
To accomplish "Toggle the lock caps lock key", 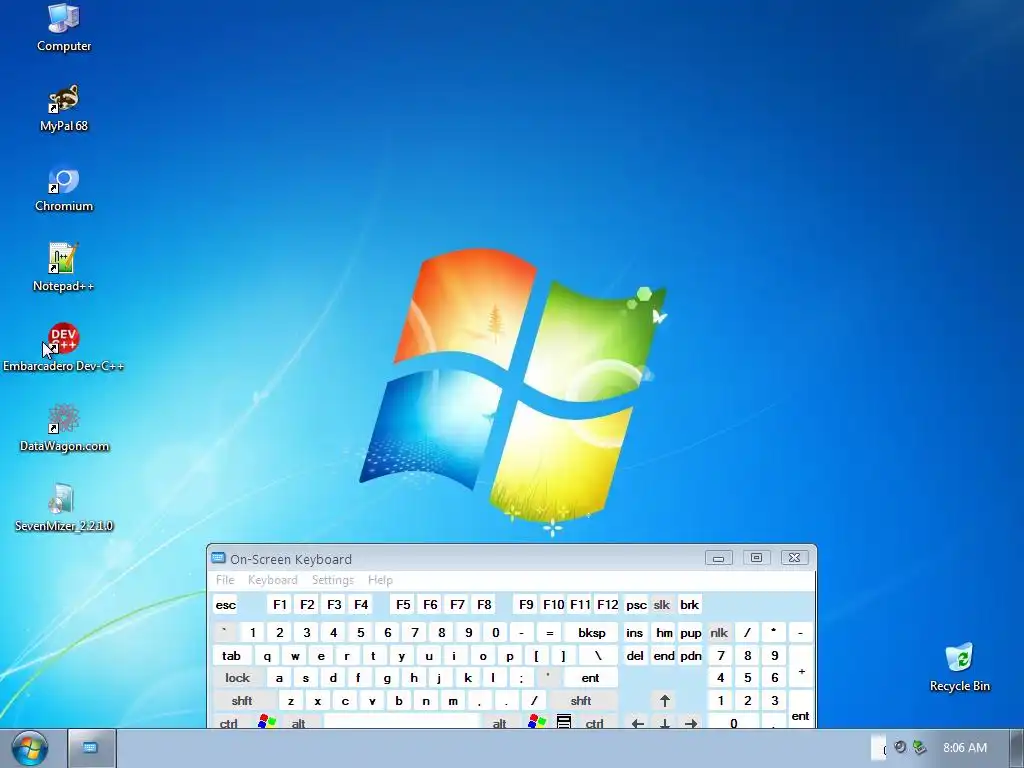I will [x=237, y=678].
